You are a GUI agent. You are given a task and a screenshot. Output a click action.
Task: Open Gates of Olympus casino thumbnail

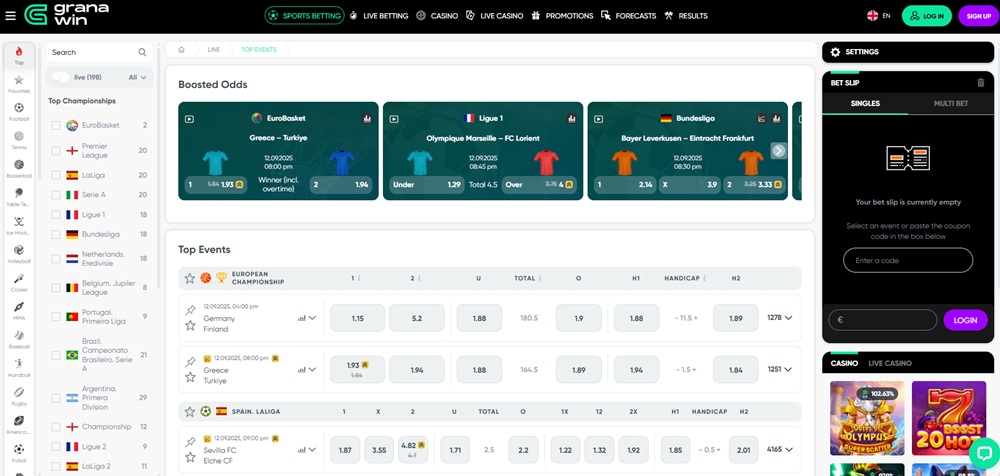click(x=867, y=418)
